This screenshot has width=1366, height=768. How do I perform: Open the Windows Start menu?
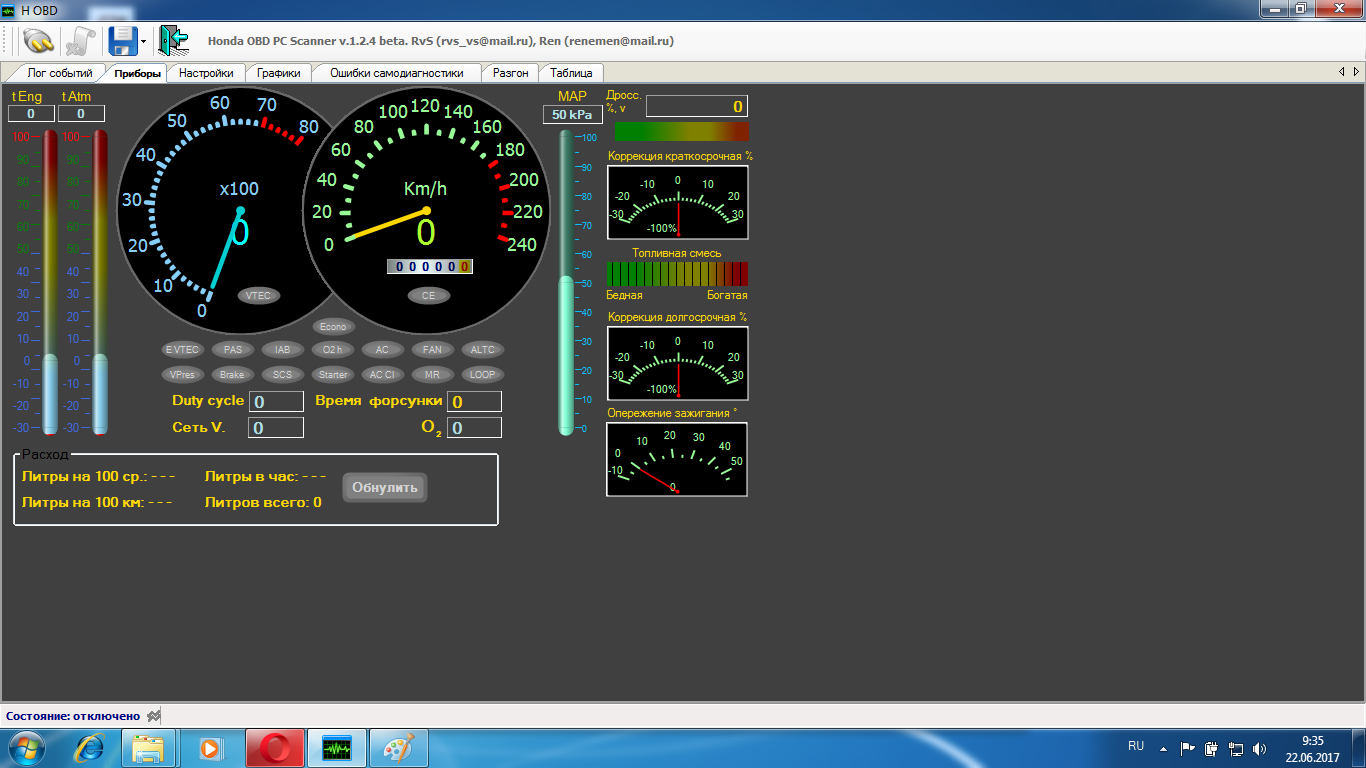tap(27, 748)
